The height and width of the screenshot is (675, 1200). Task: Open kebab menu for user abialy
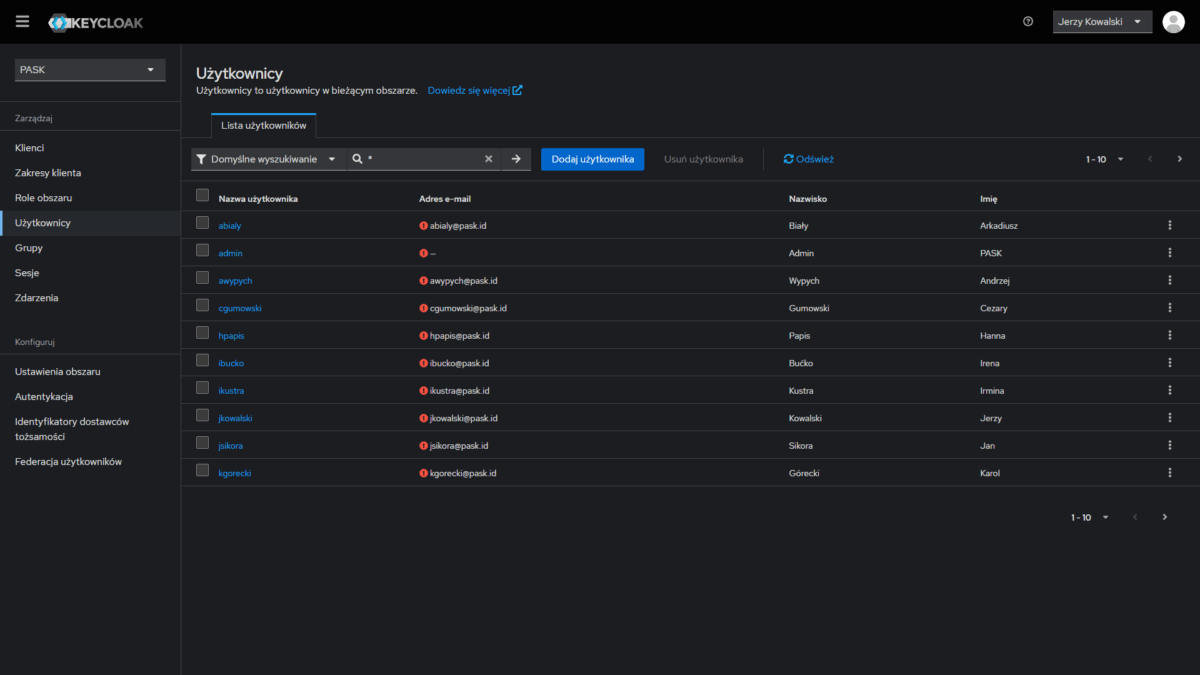(1169, 226)
